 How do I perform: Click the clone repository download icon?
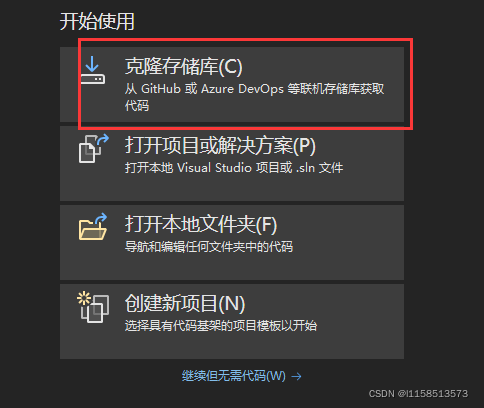point(93,70)
